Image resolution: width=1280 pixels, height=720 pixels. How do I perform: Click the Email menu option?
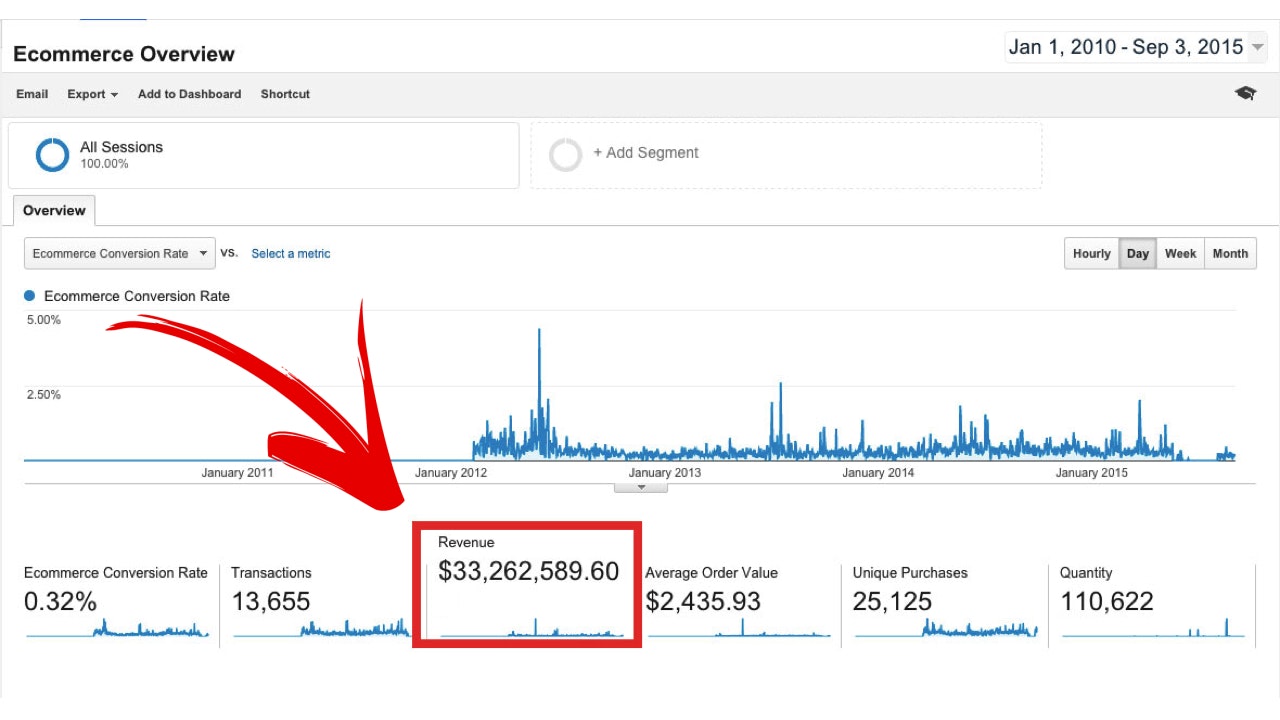[x=32, y=93]
